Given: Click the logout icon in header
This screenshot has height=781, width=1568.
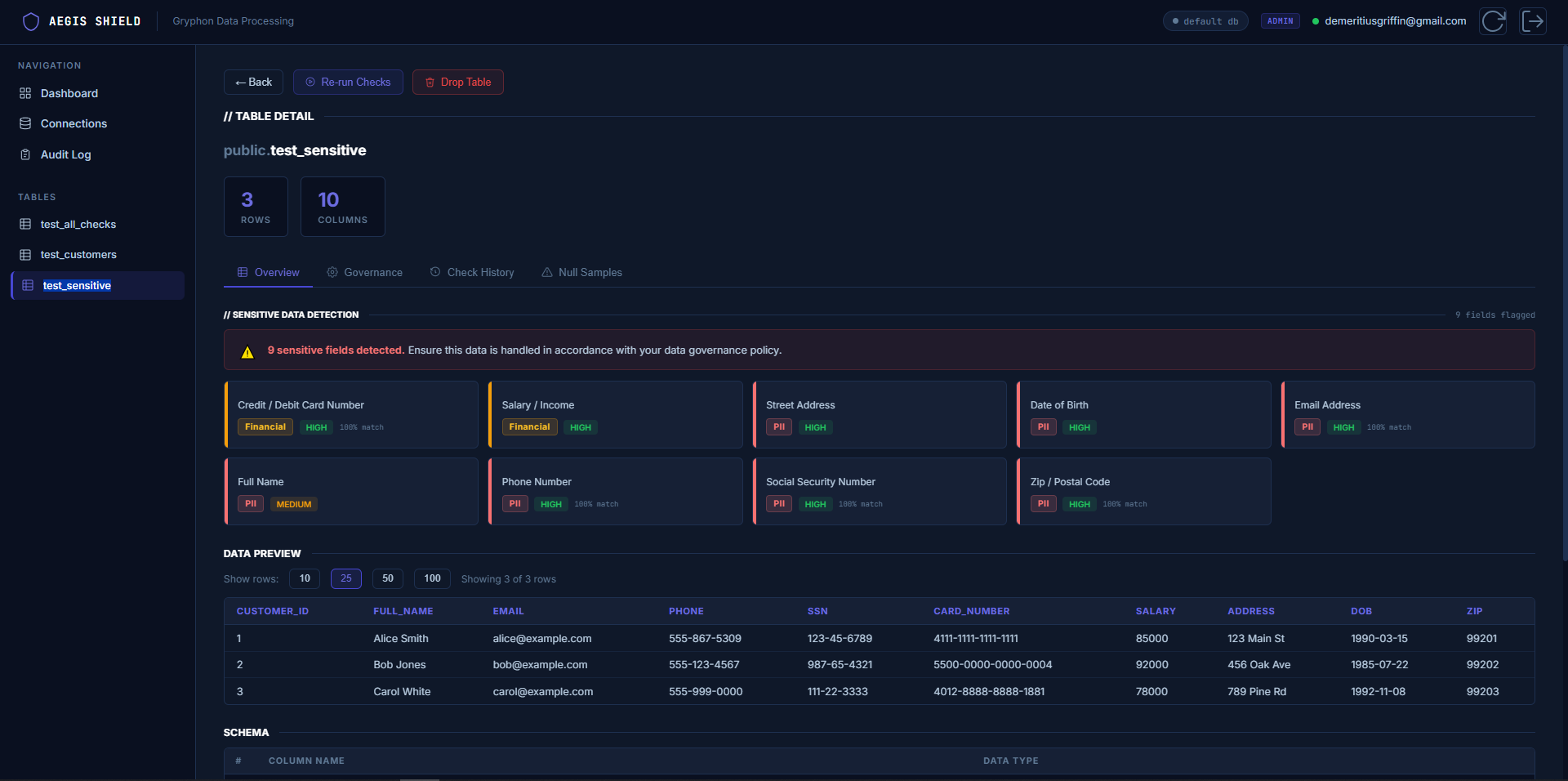Looking at the screenshot, I should coord(1533,21).
